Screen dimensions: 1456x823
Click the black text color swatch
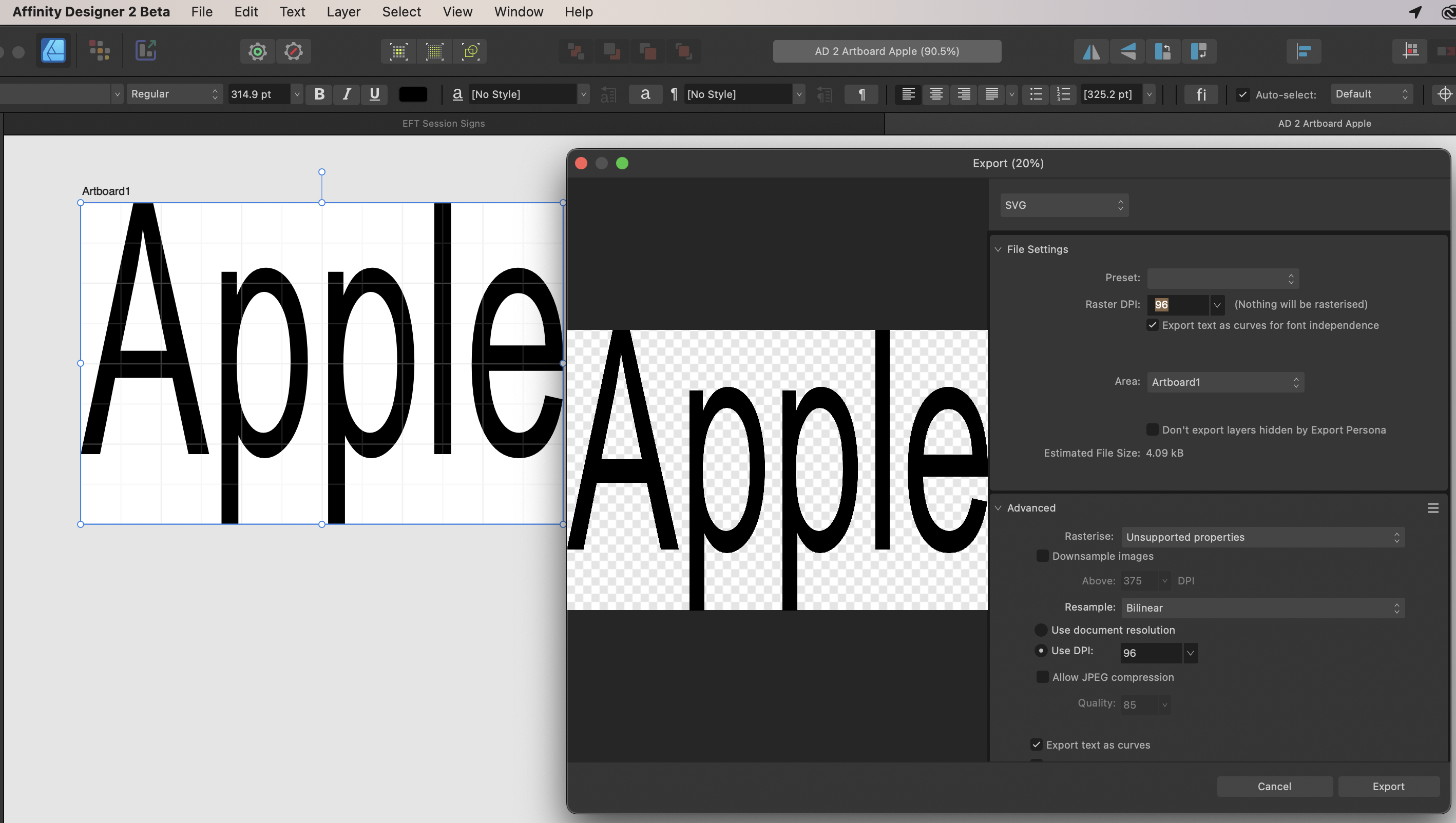coord(413,94)
